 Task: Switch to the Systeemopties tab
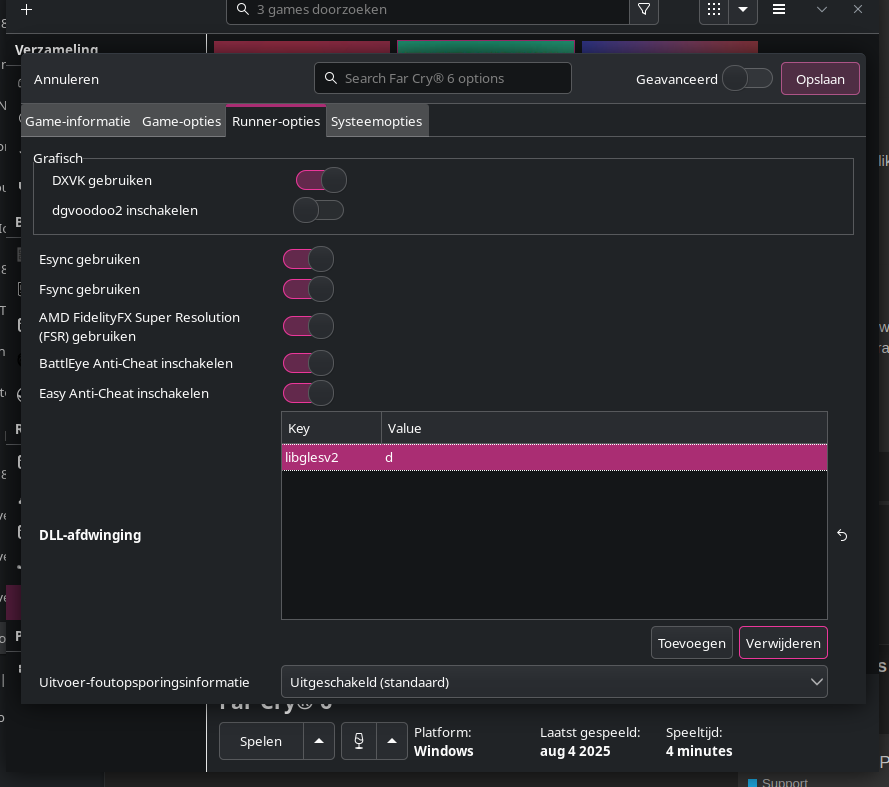pos(377,121)
